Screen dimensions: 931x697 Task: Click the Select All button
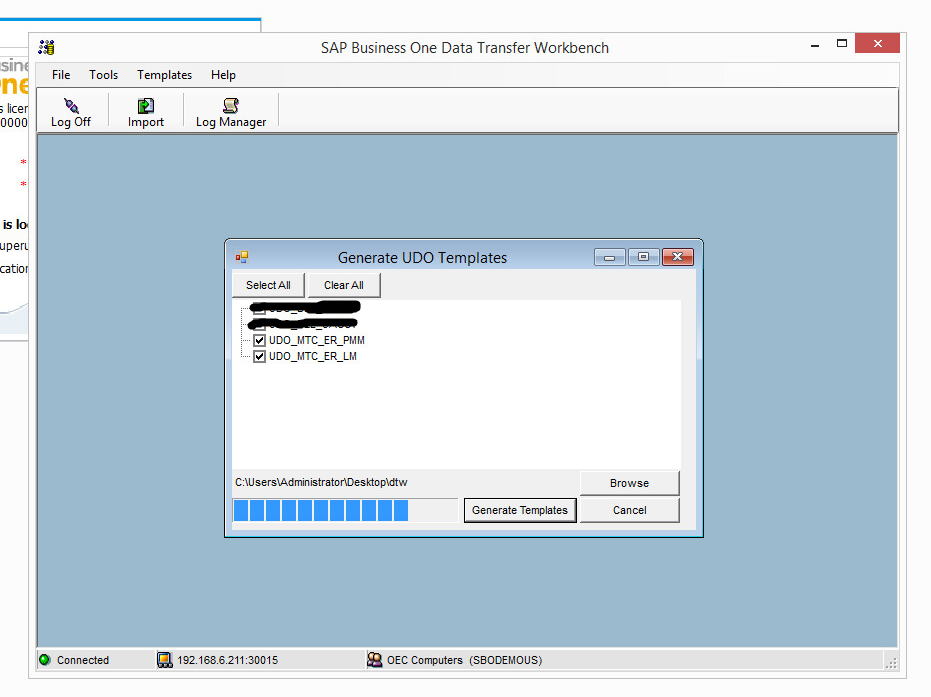click(268, 285)
